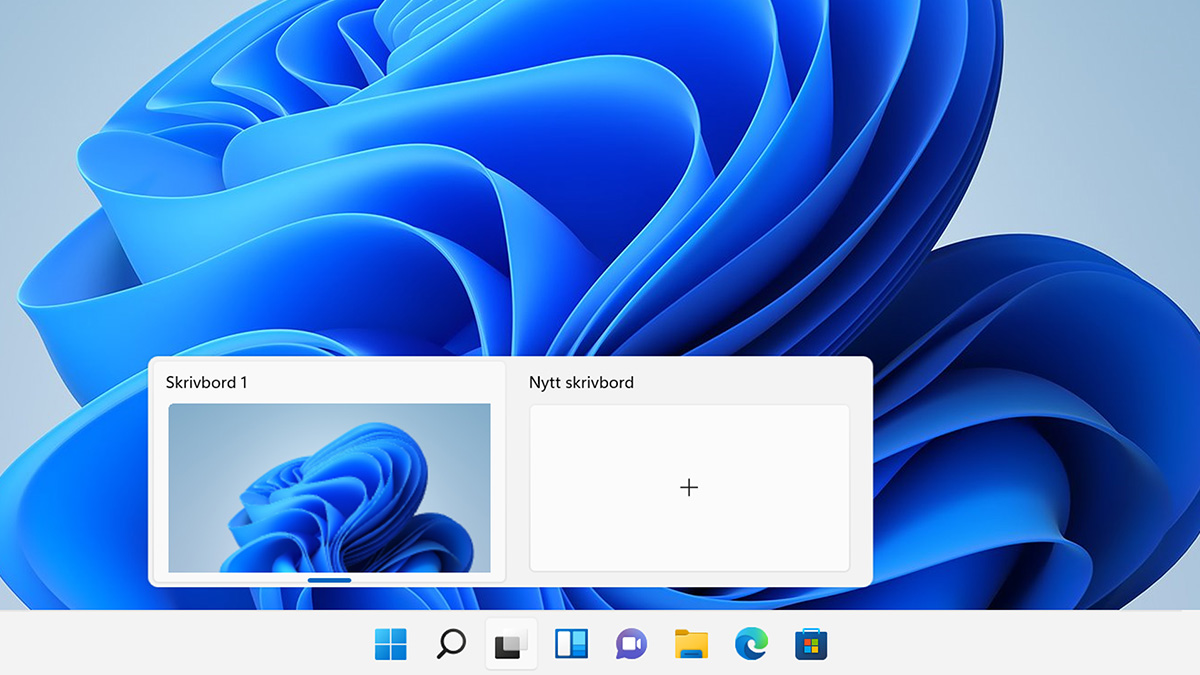This screenshot has width=1200, height=675.
Task: Click the Task View taskbar icon
Action: (x=511, y=644)
